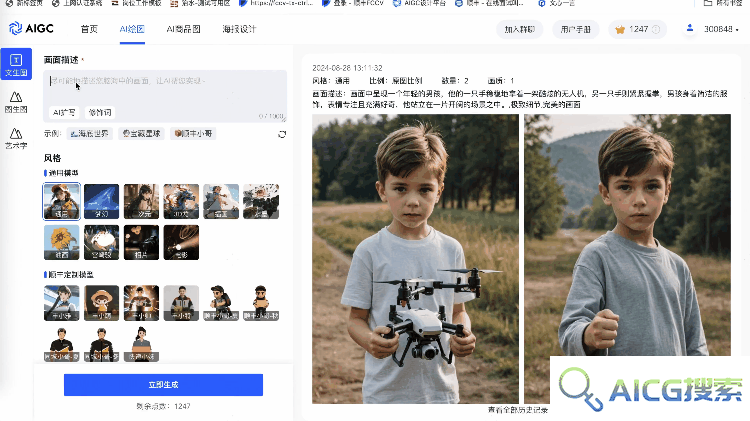Refresh the example prompts with the circular arrow
Viewport: 750px width, 421px height.
pyautogui.click(x=282, y=134)
